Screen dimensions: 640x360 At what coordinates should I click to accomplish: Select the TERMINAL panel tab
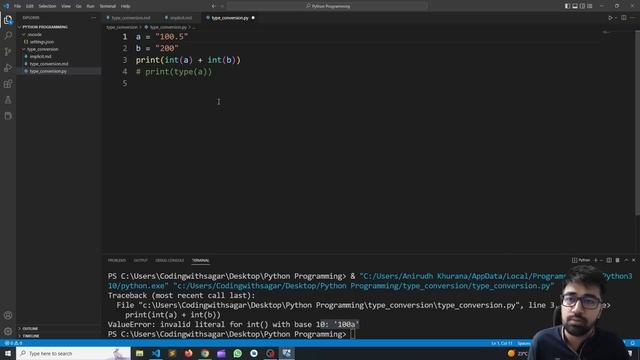pyautogui.click(x=200, y=260)
